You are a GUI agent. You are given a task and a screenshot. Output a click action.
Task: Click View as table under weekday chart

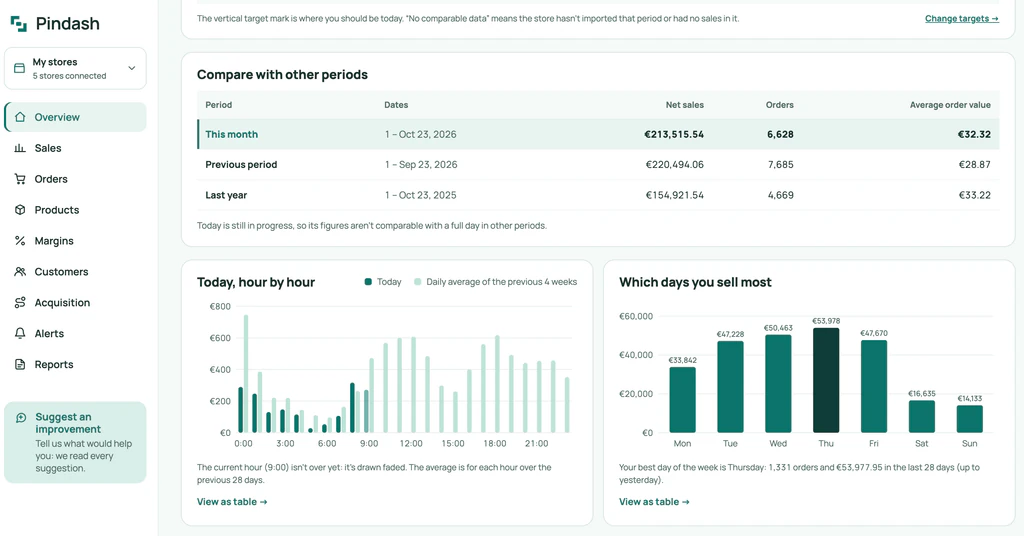tap(654, 501)
